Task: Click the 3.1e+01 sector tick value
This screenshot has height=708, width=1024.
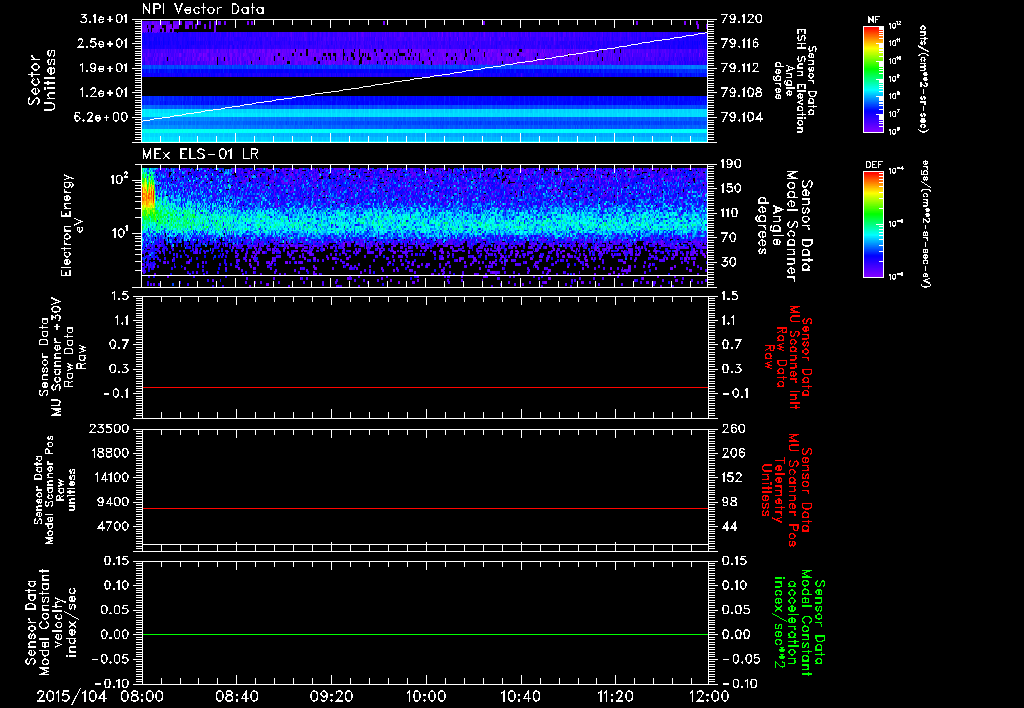Action: point(104,19)
